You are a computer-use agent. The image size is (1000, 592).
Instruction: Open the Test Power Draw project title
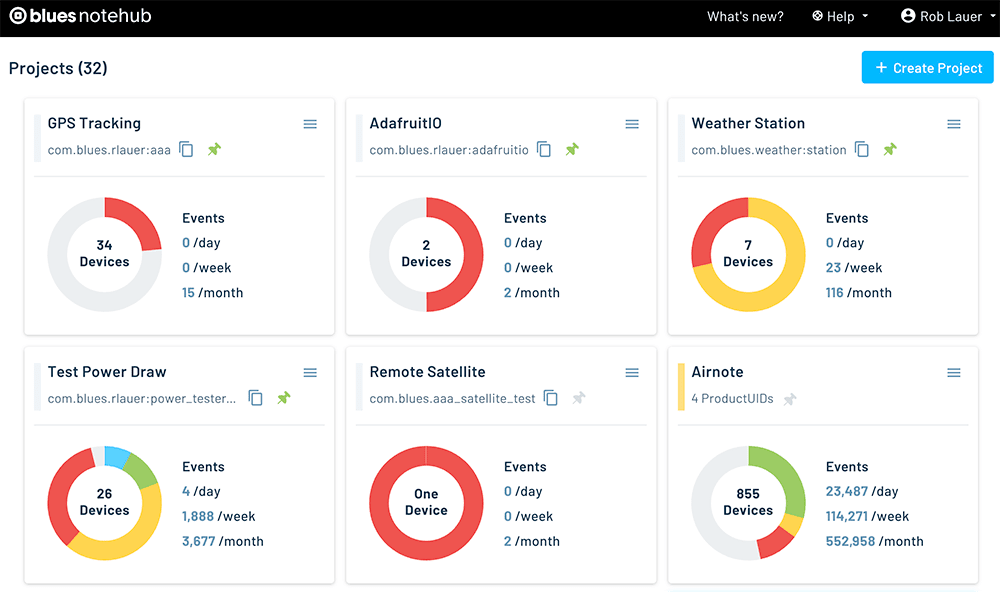pyautogui.click(x=107, y=372)
